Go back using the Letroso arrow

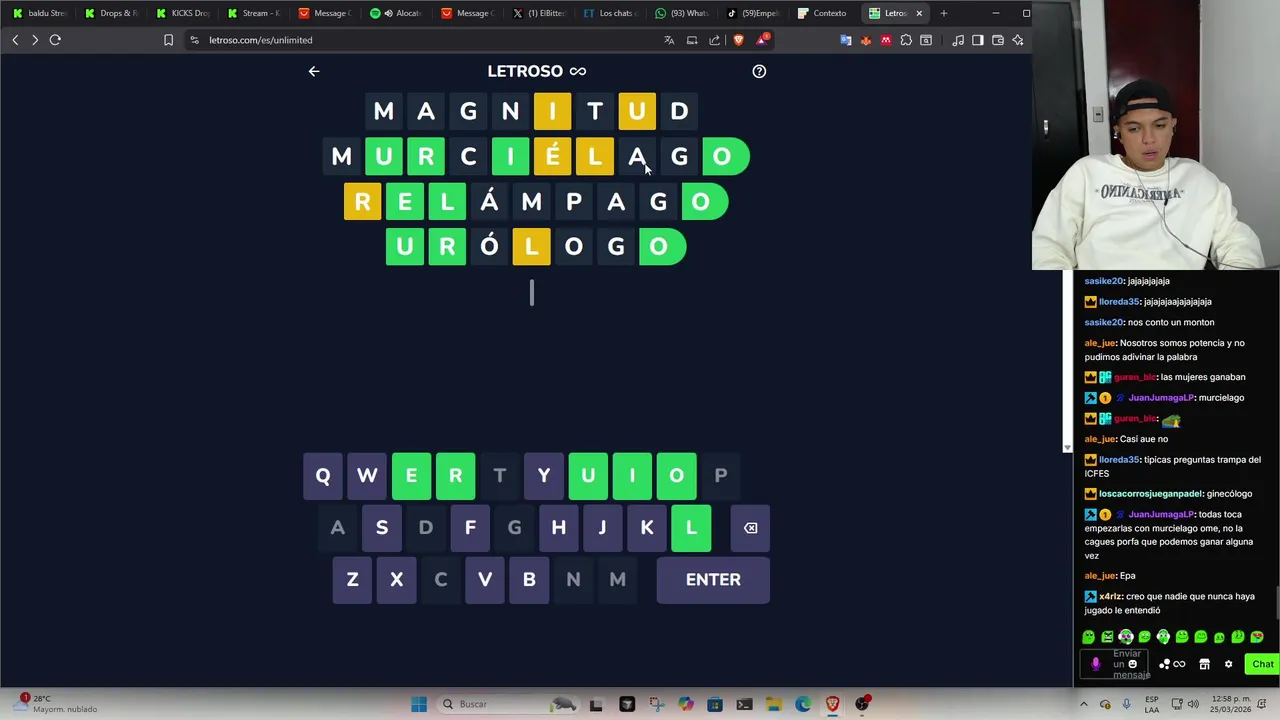pos(314,71)
